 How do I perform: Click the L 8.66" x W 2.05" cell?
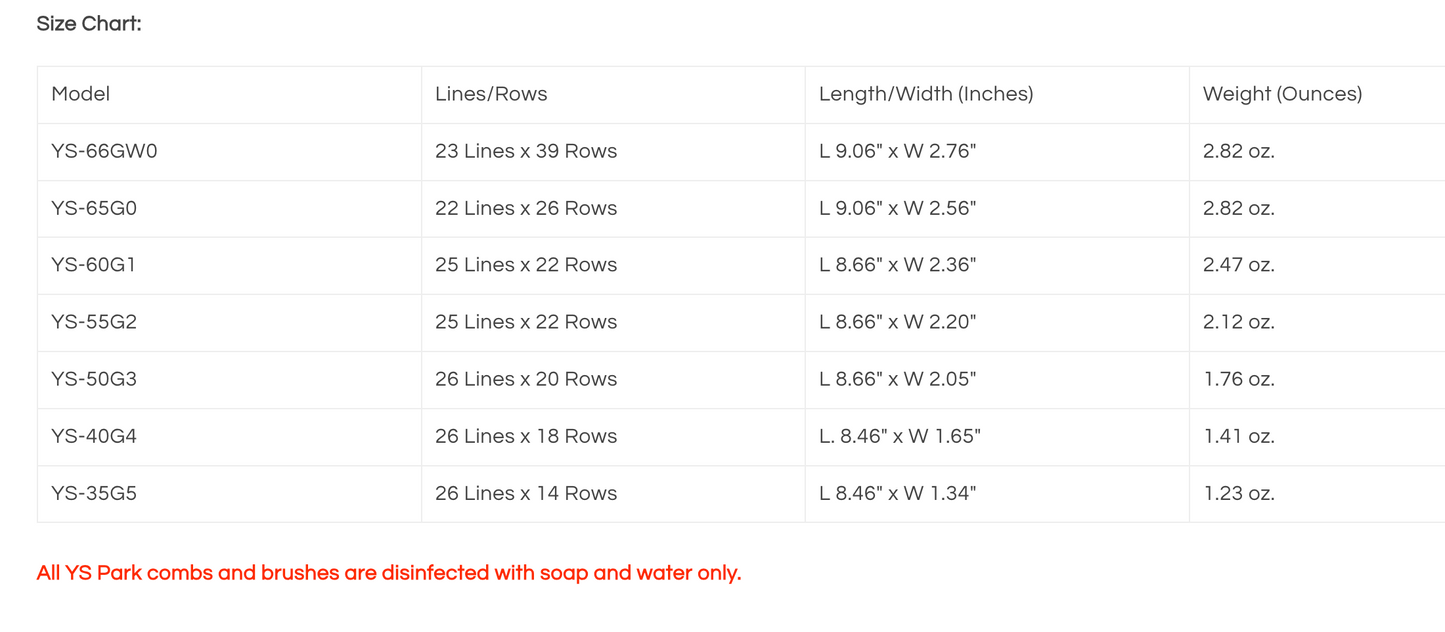point(897,379)
